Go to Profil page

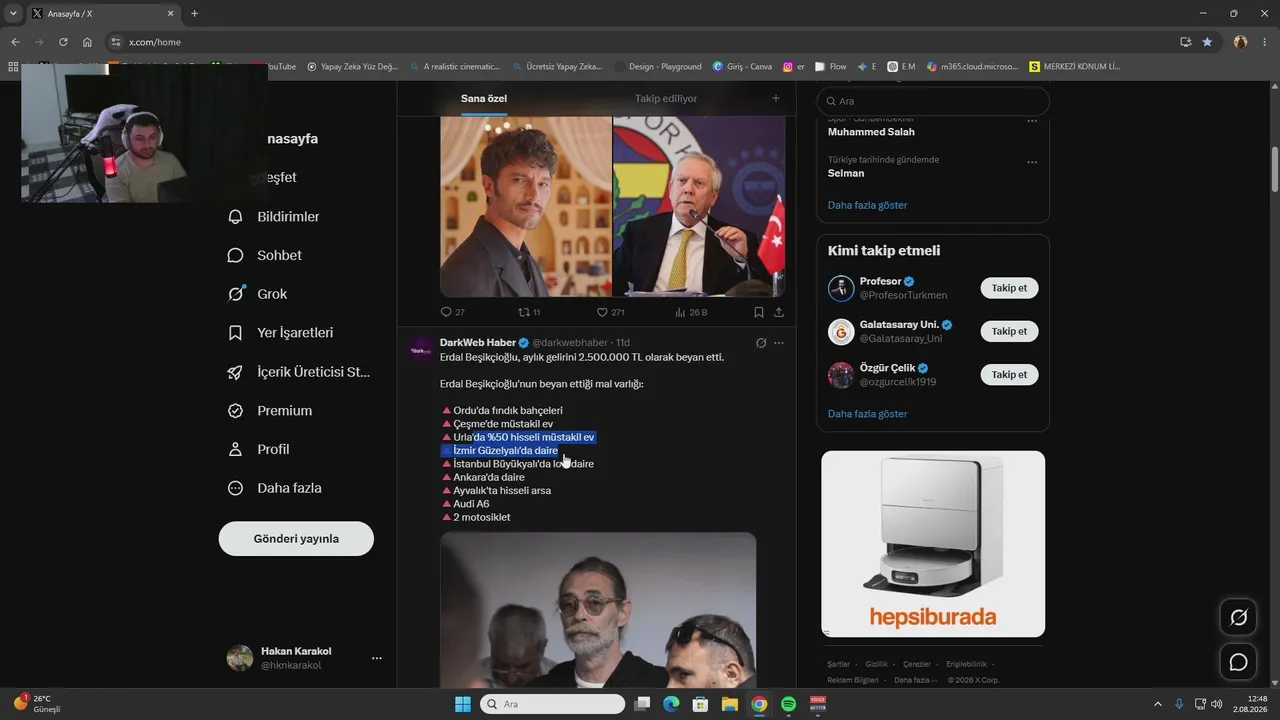tap(258, 450)
